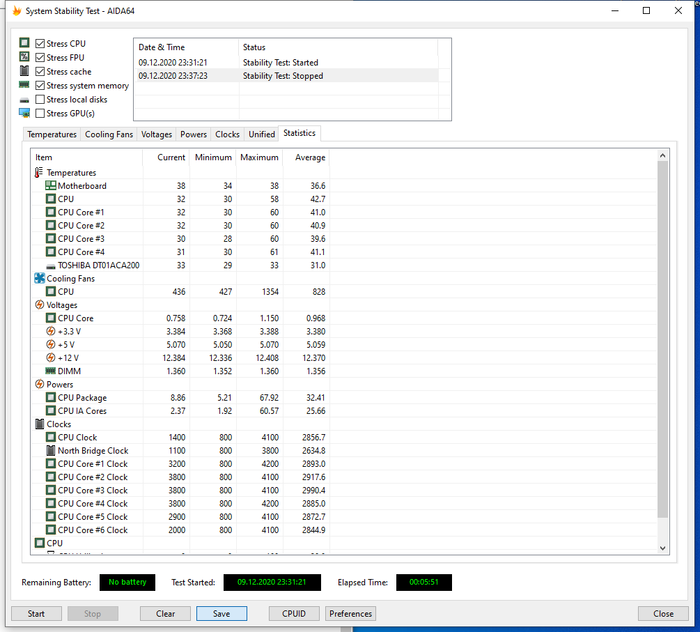
Task: Click the lightning icon of Powers group
Action: 39,384
